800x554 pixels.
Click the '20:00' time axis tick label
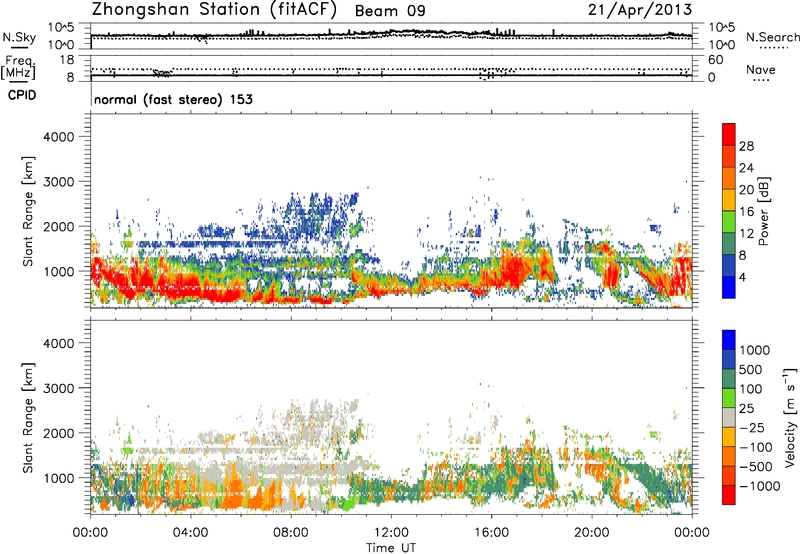(592, 533)
